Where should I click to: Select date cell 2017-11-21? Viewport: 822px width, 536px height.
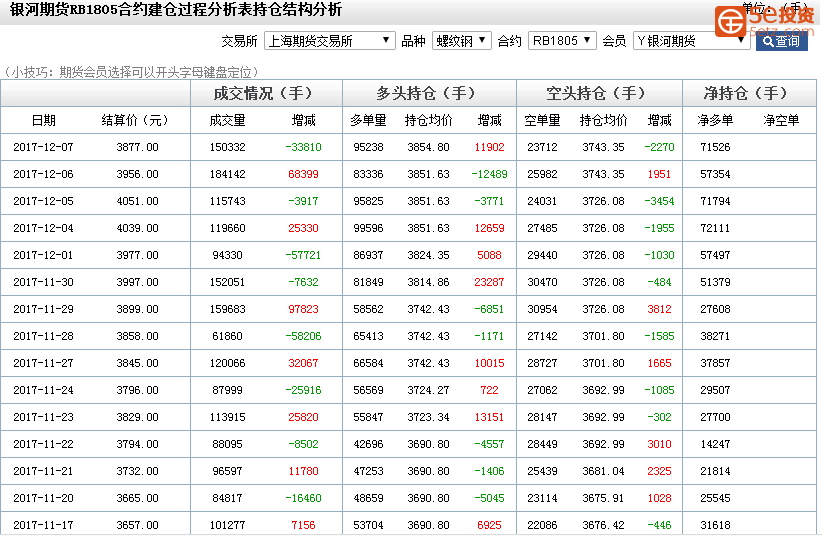click(x=44, y=471)
